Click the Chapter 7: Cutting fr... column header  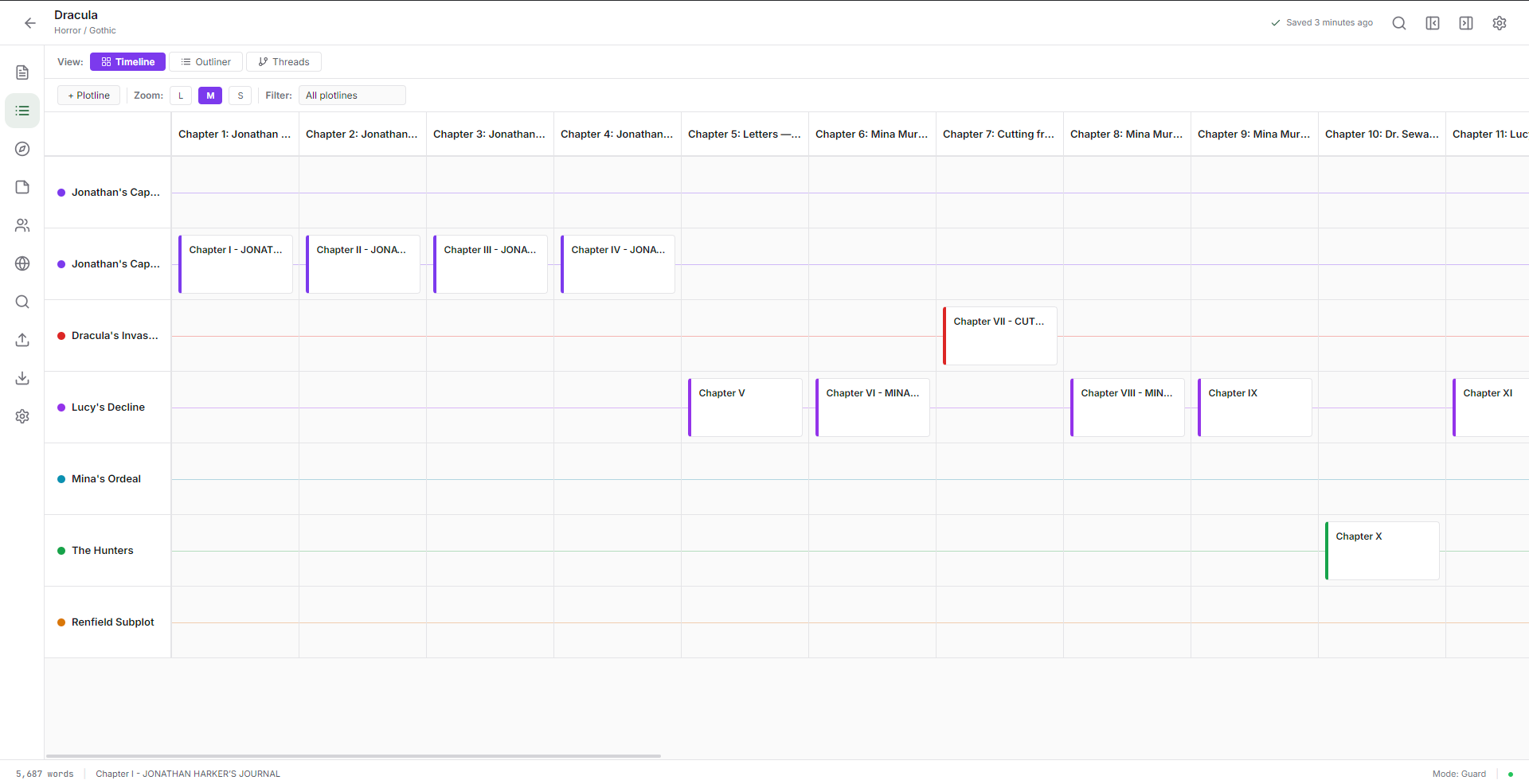coord(1000,135)
